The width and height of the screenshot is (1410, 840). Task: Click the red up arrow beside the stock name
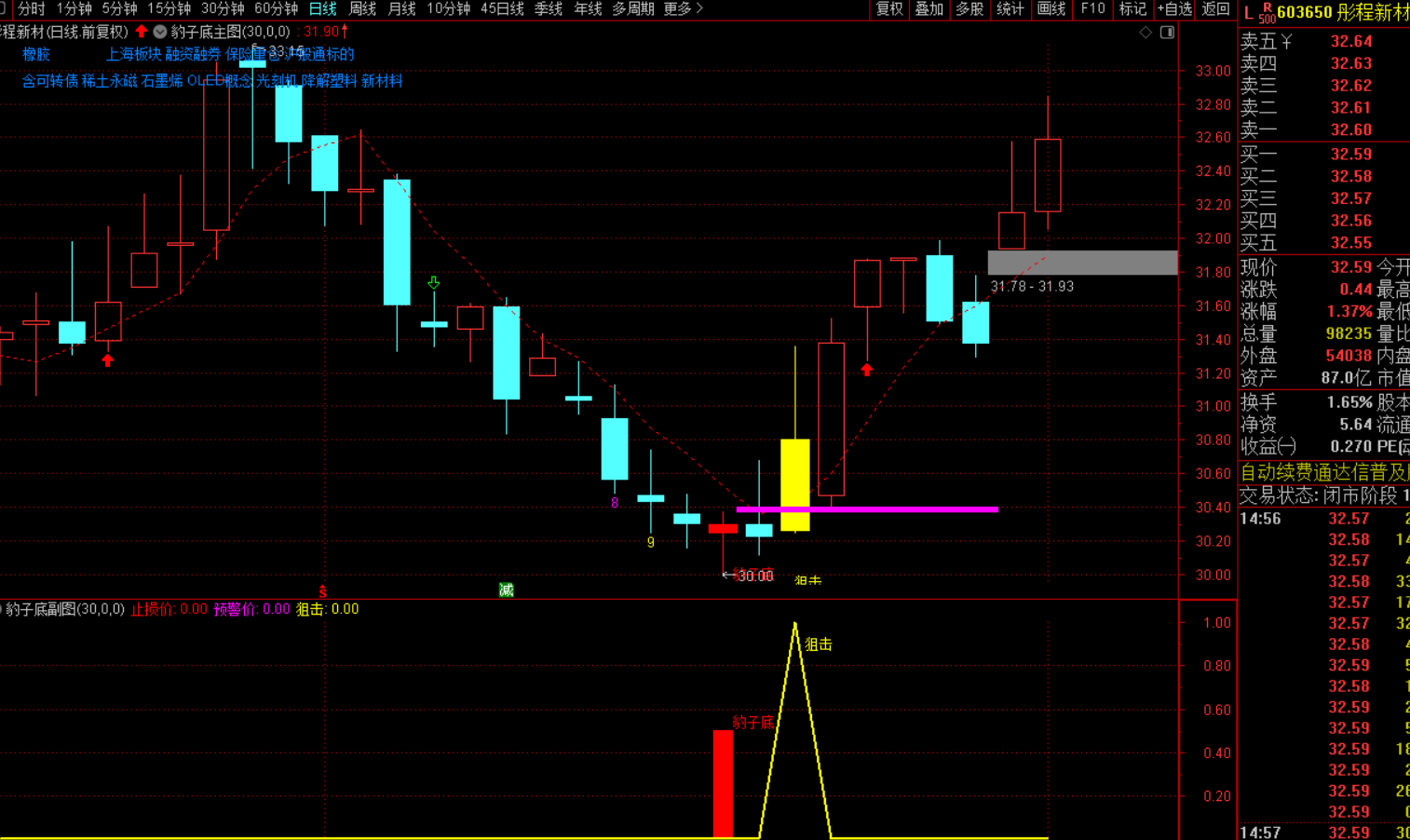coord(142,32)
